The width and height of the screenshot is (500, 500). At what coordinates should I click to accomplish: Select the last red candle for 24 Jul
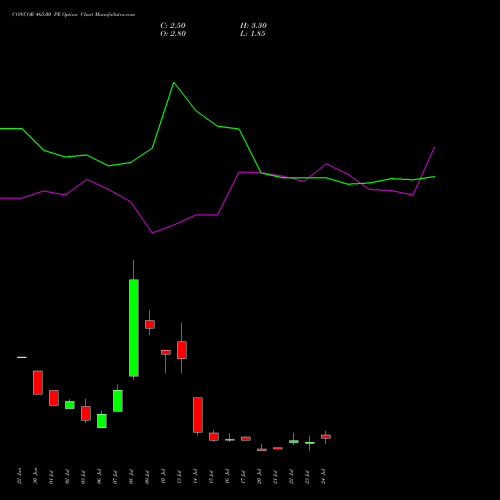[326, 437]
